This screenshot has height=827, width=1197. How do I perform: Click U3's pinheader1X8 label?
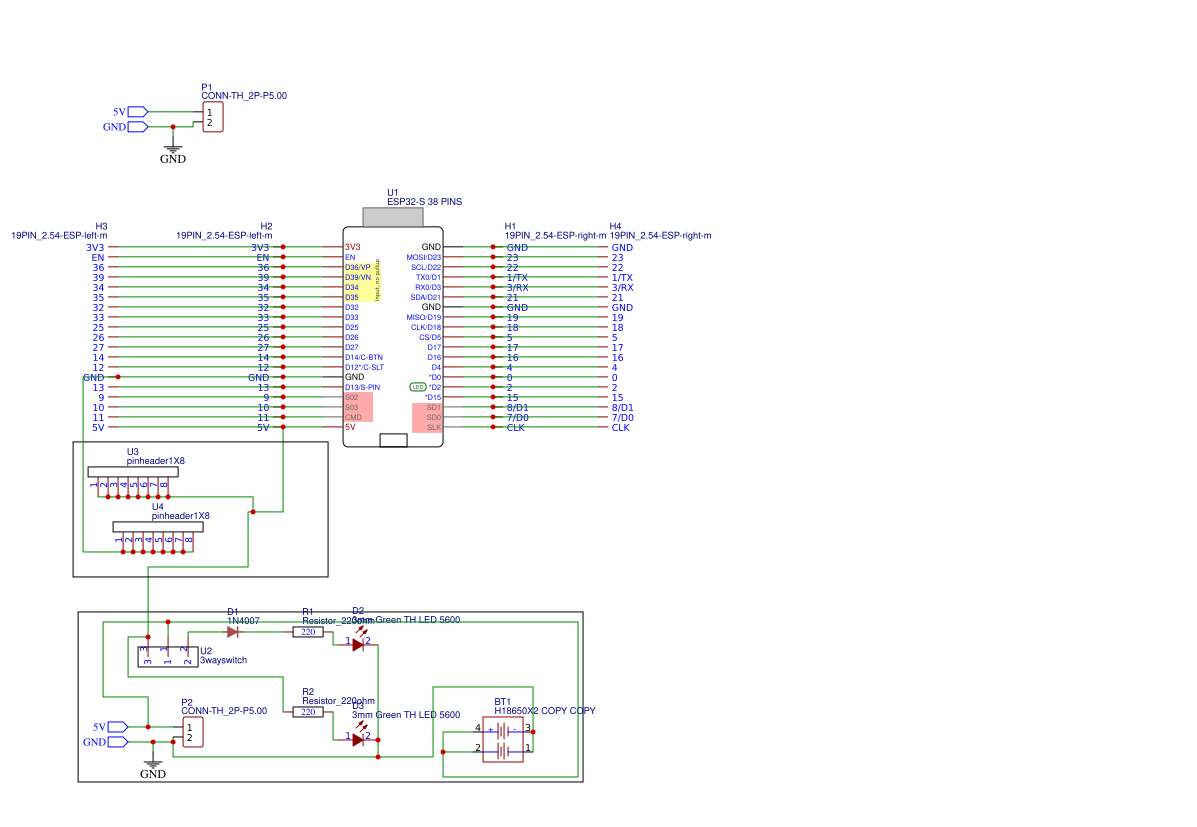[156, 461]
